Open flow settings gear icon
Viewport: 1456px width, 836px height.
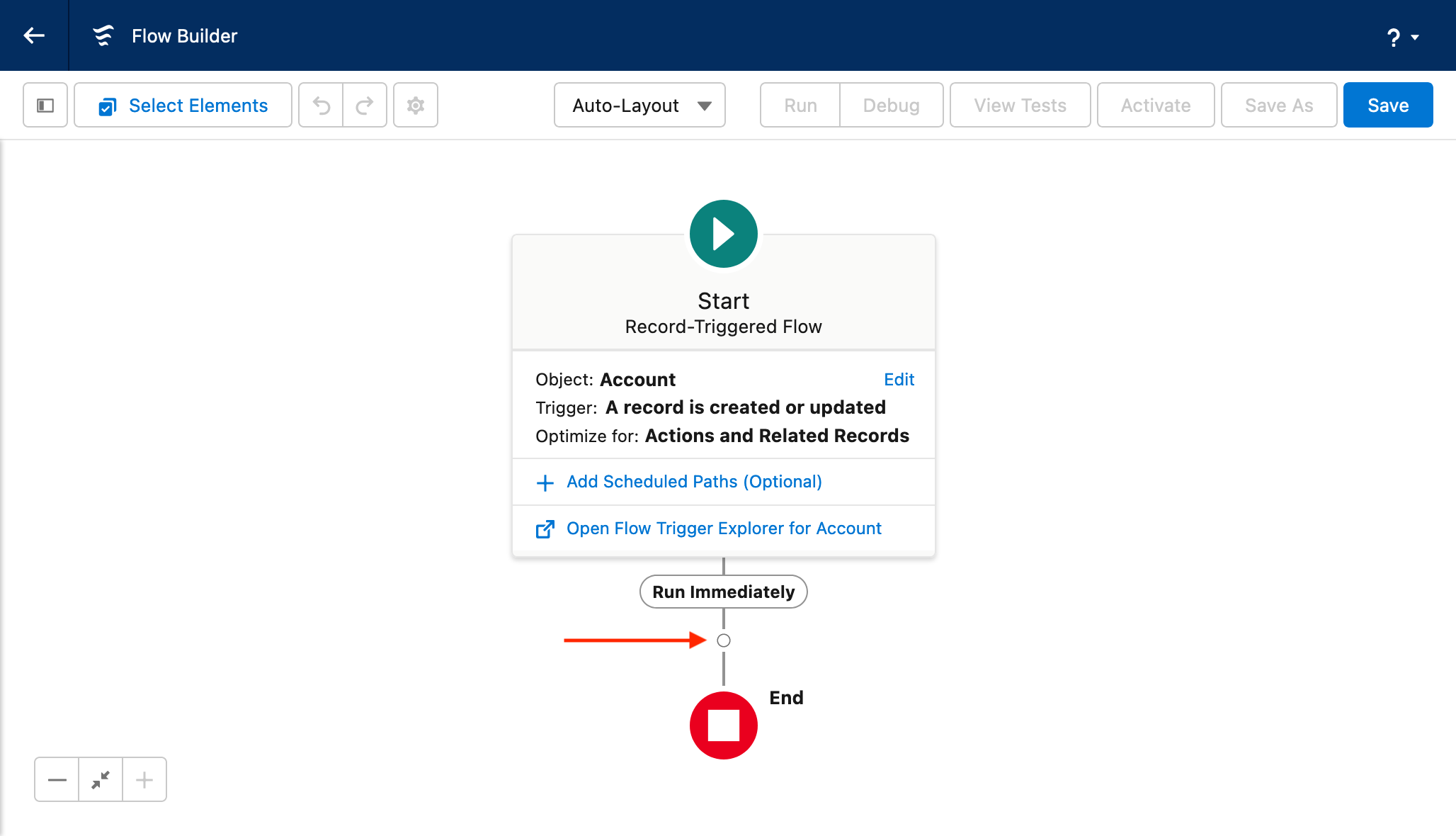click(416, 106)
